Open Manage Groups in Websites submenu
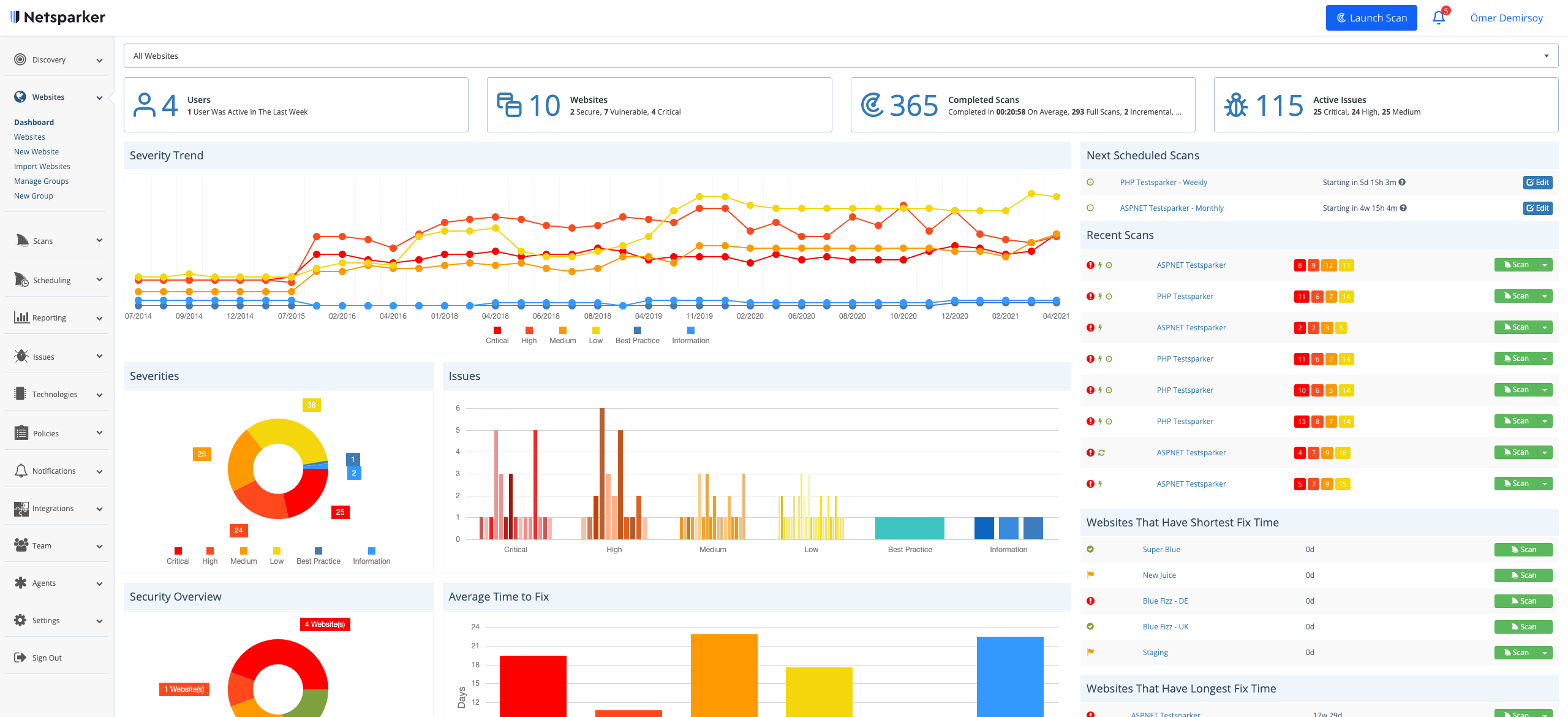 [41, 181]
